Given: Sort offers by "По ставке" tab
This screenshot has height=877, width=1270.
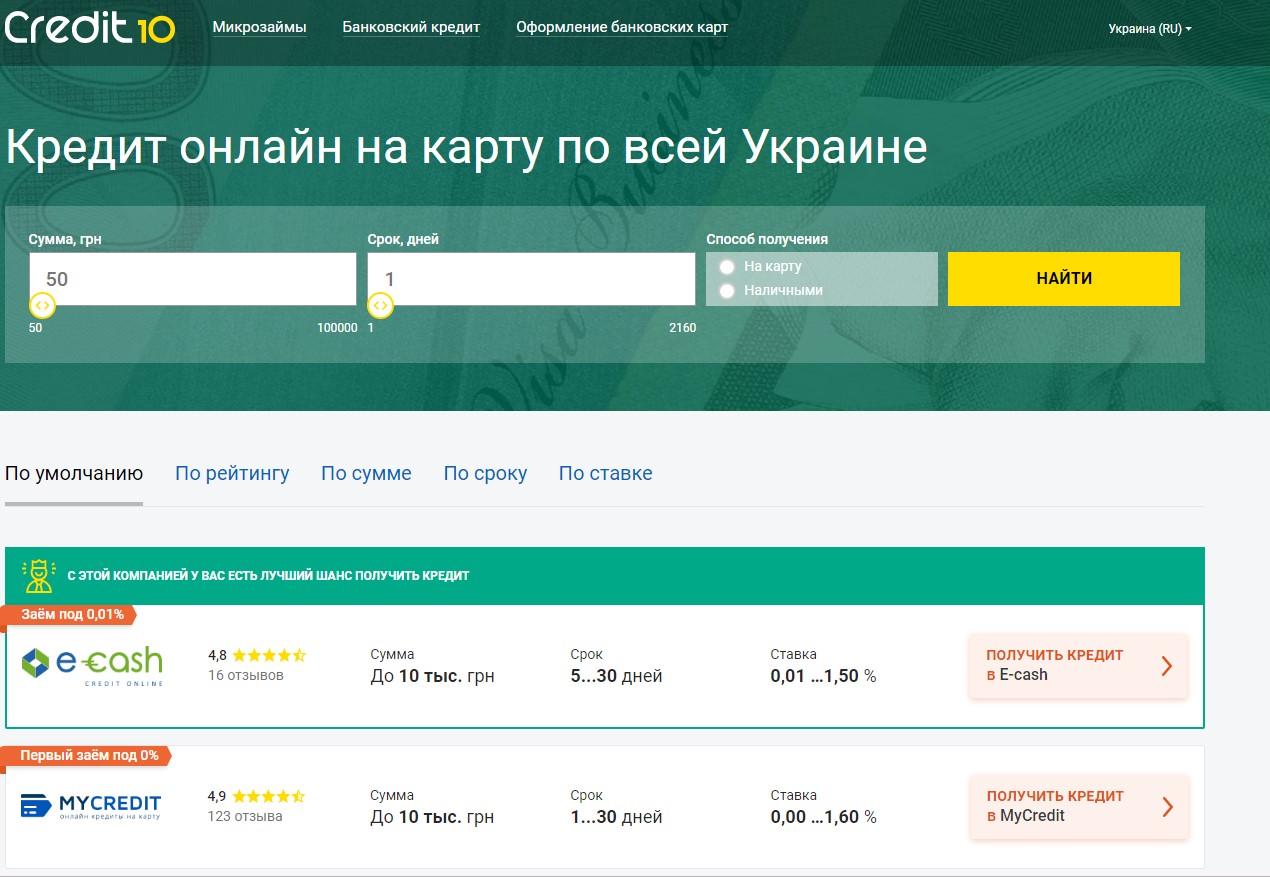Looking at the screenshot, I should click(605, 474).
